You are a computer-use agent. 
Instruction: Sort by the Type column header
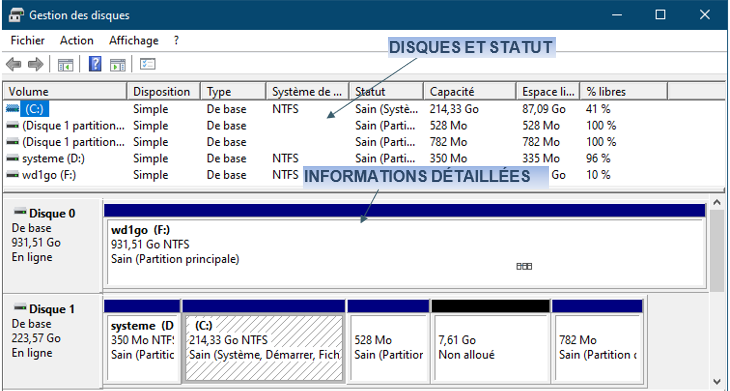(234, 92)
